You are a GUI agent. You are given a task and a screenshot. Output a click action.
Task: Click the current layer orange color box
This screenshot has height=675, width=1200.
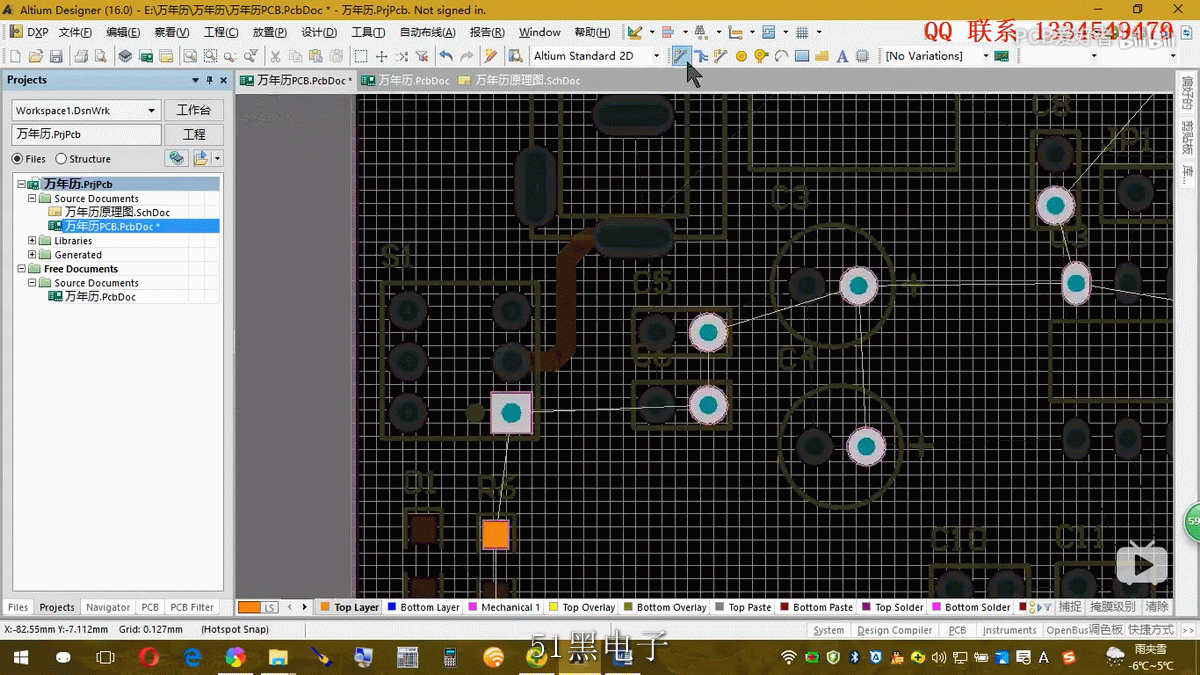pyautogui.click(x=250, y=607)
